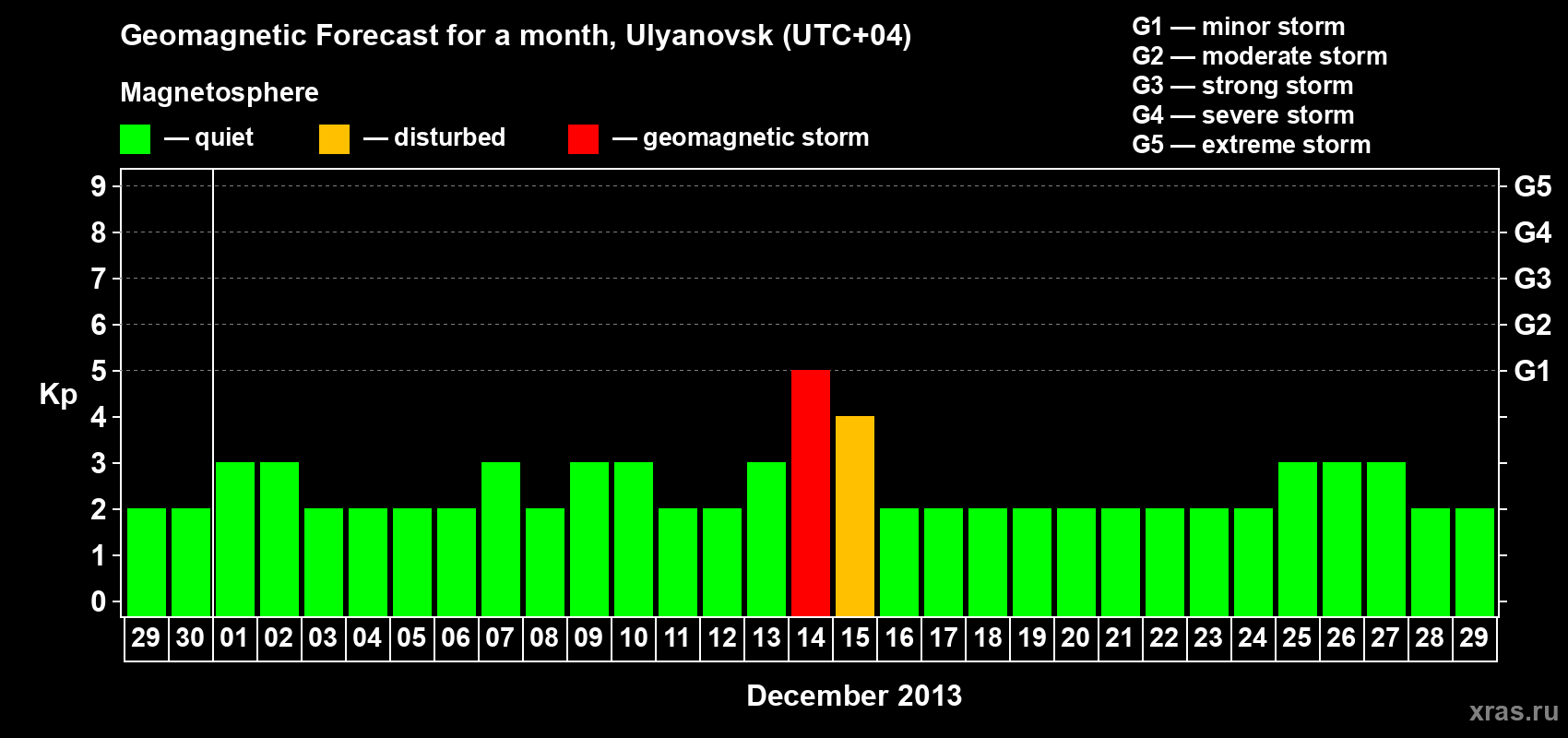The width and height of the screenshot is (1568, 738).
Task: Click the Kp axis title
Action: coord(58,395)
